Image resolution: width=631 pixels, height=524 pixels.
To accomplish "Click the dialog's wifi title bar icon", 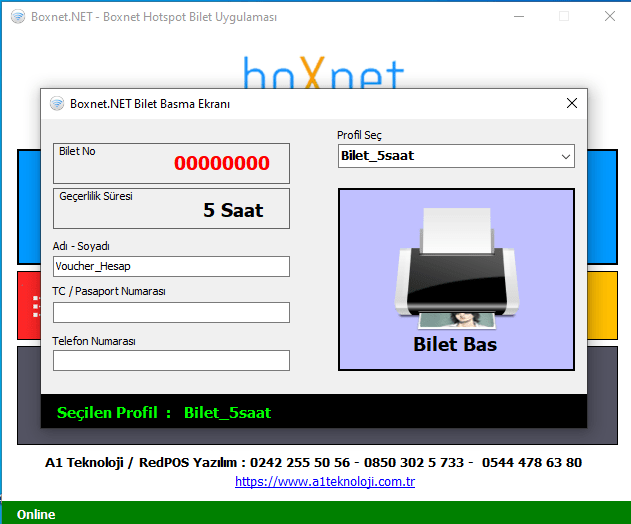I will point(57,103).
